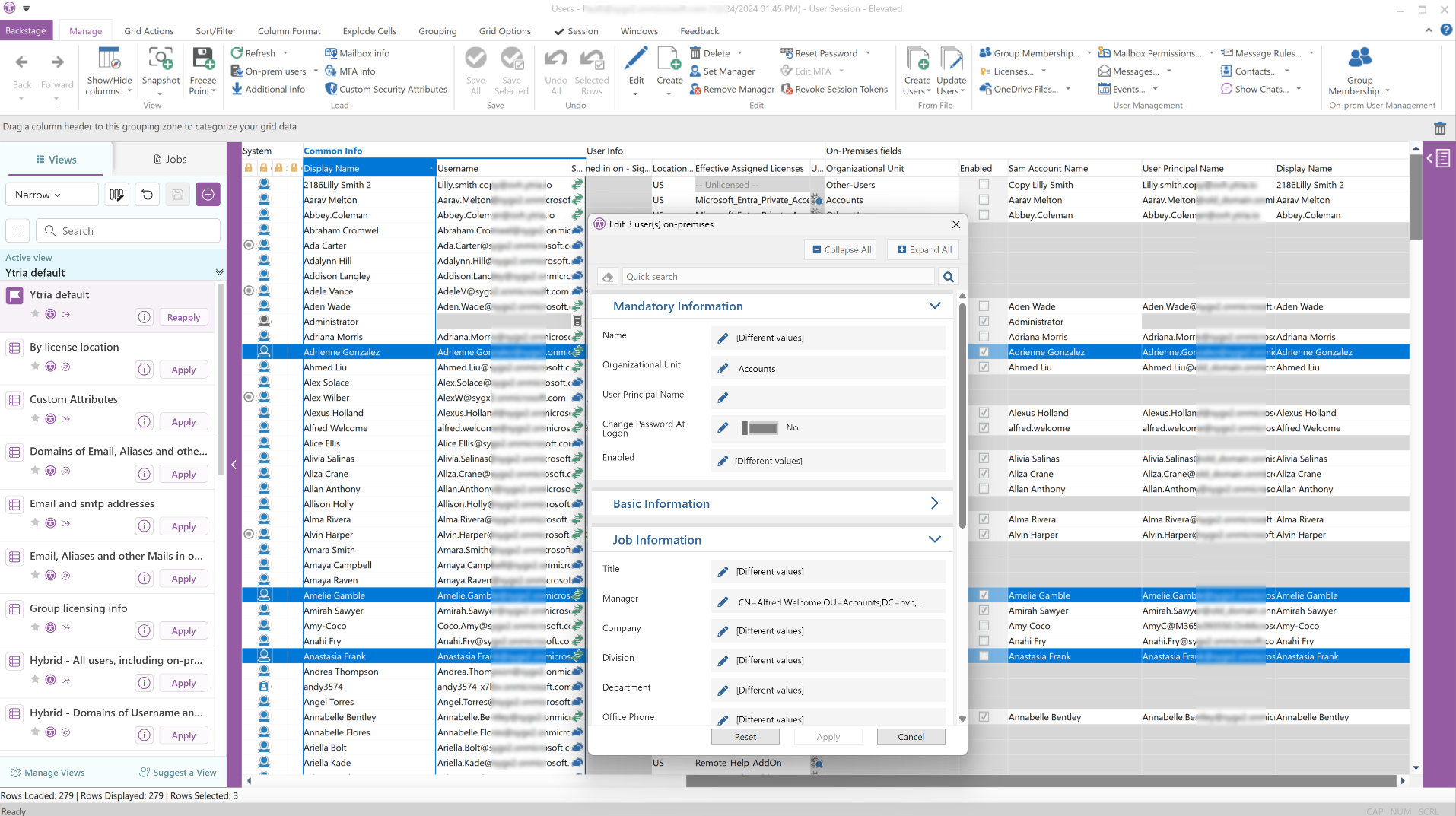Open the Create Users From File tool
The height and width of the screenshot is (816, 1456).
coord(917,59)
